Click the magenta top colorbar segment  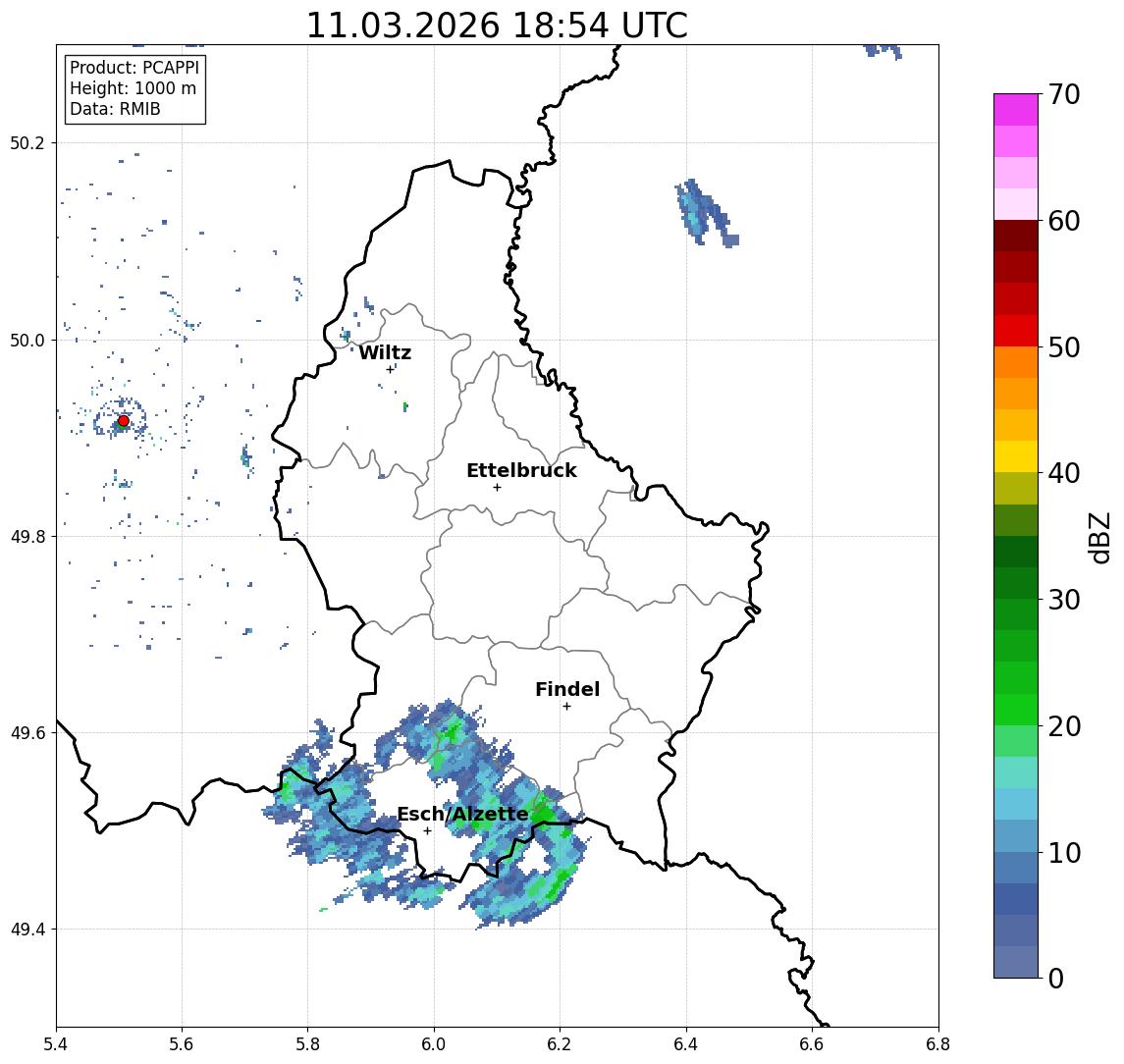pos(1016,110)
